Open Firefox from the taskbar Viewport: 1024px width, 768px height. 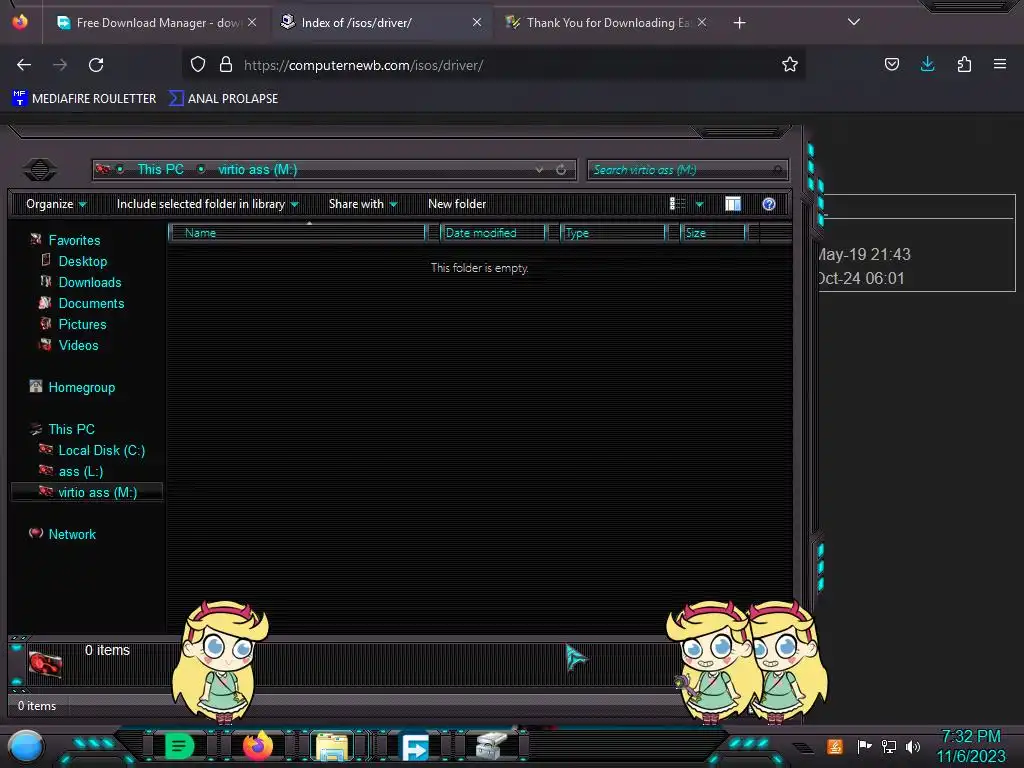click(x=257, y=746)
